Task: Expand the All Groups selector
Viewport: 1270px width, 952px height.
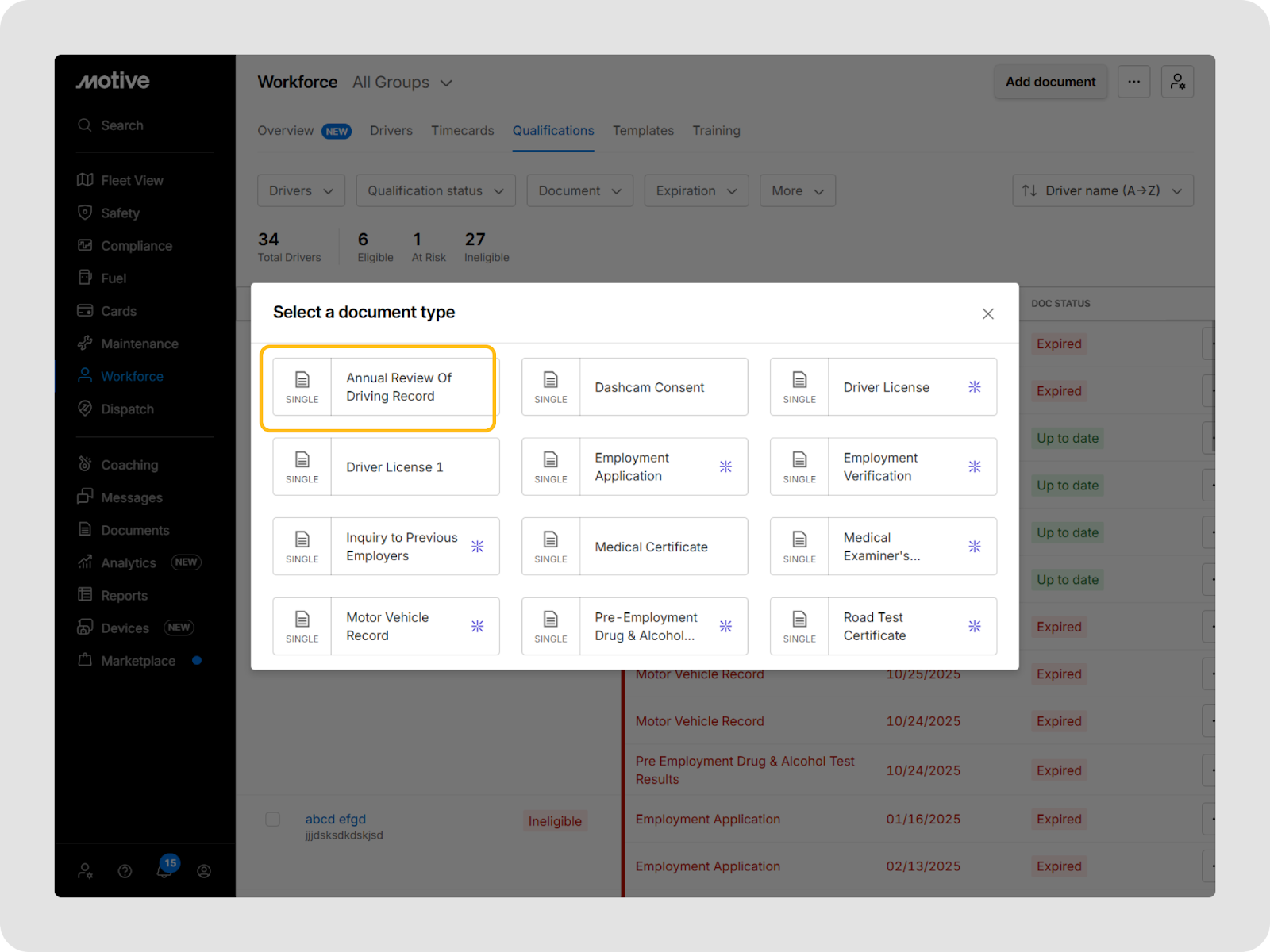Action: coord(402,83)
